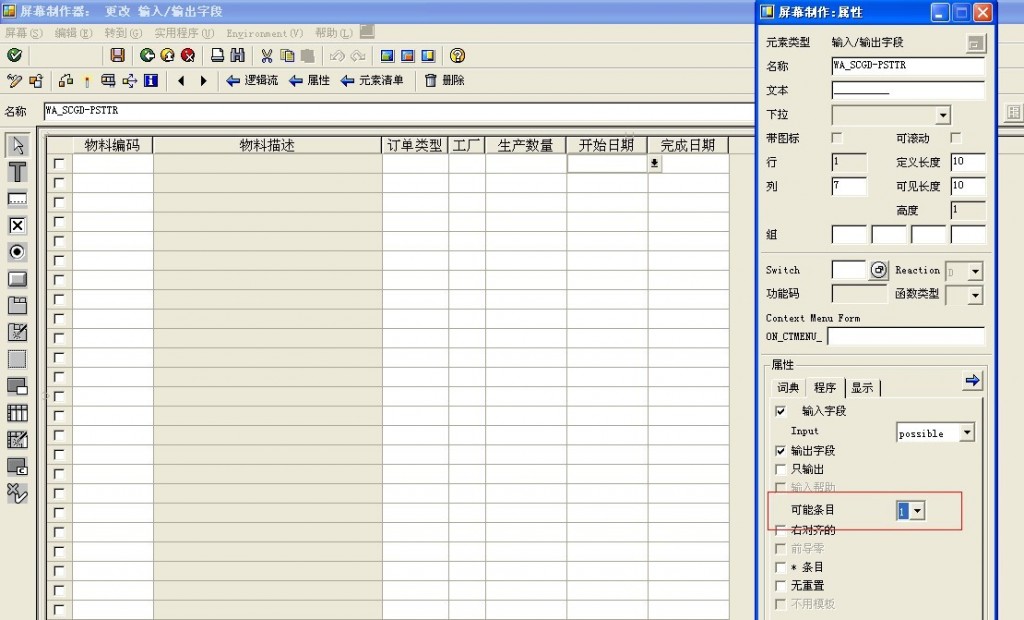Toggle the 带图标 checkbox
The width and height of the screenshot is (1024, 620).
pyautogui.click(x=837, y=138)
